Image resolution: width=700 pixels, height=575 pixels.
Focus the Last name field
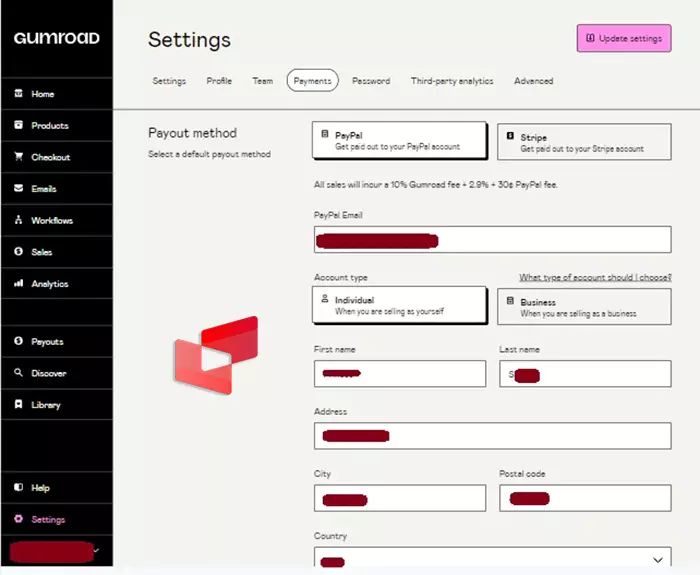tap(585, 374)
